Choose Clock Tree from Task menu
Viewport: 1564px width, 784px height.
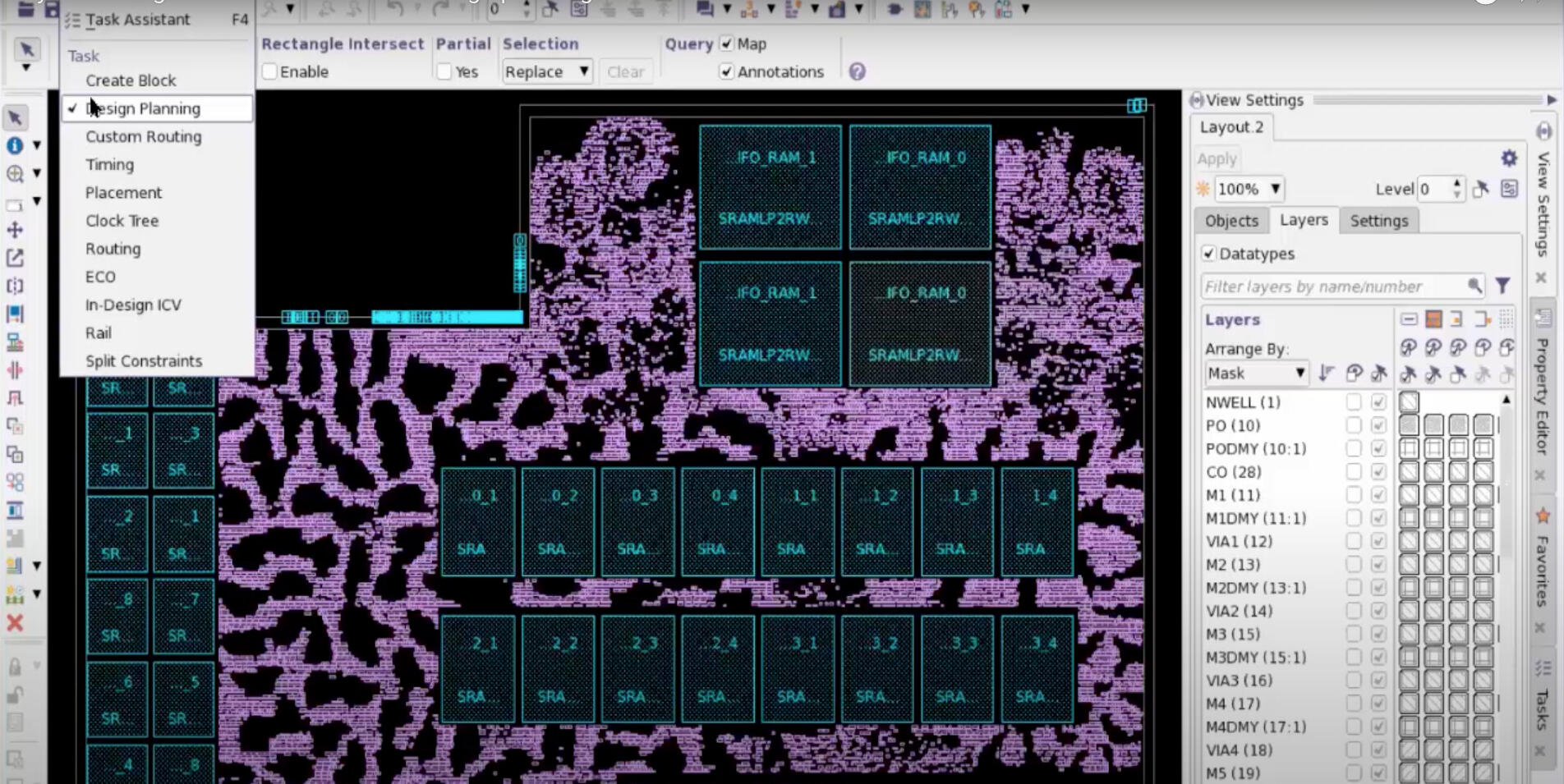(122, 221)
